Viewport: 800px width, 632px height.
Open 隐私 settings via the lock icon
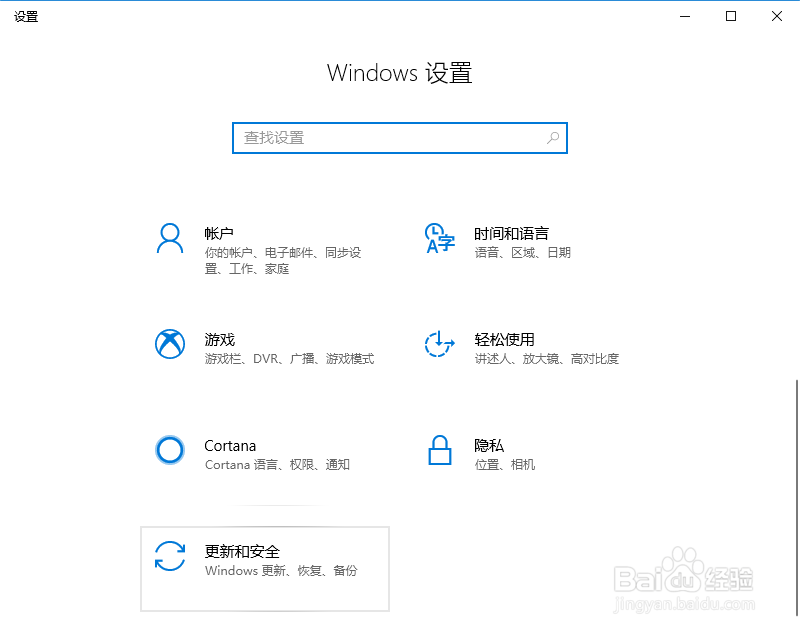(x=439, y=451)
